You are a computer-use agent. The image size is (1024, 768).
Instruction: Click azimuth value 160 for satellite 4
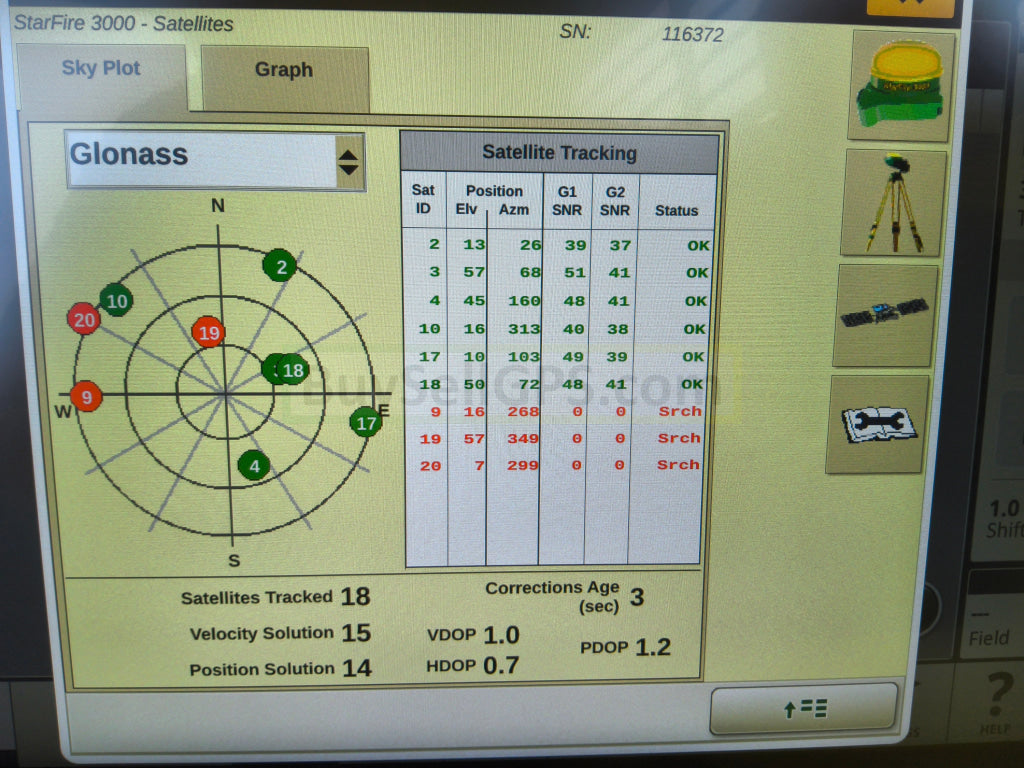click(x=524, y=300)
